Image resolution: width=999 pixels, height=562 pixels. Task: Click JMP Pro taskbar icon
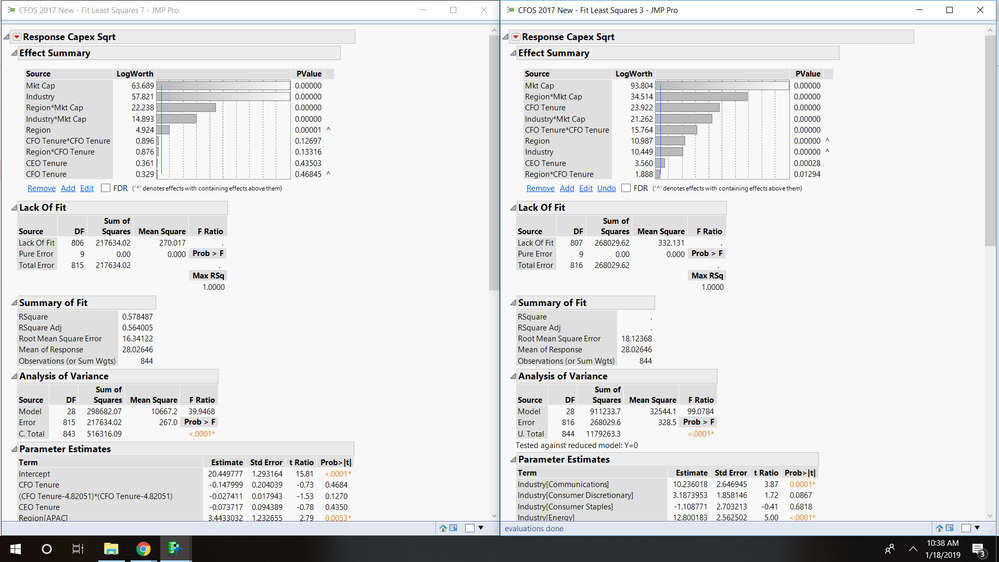pyautogui.click(x=175, y=549)
